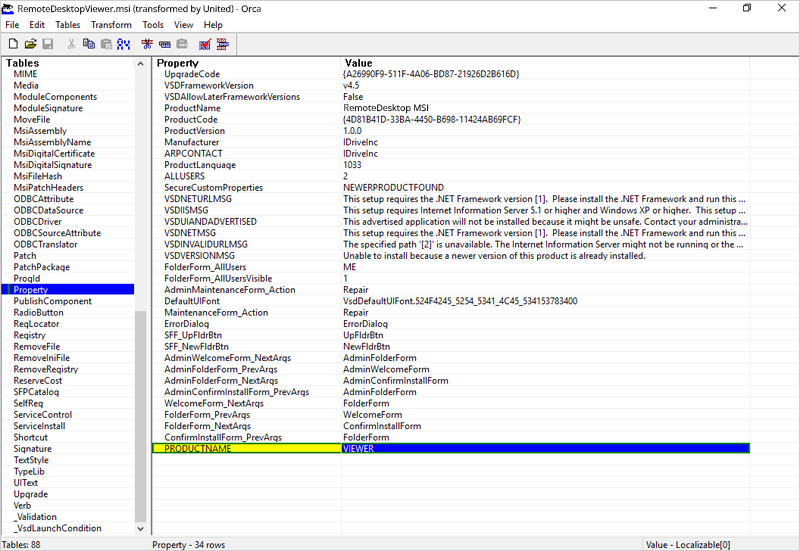Open the Tables menu
The width and height of the screenshot is (800, 551).
pyautogui.click(x=68, y=24)
